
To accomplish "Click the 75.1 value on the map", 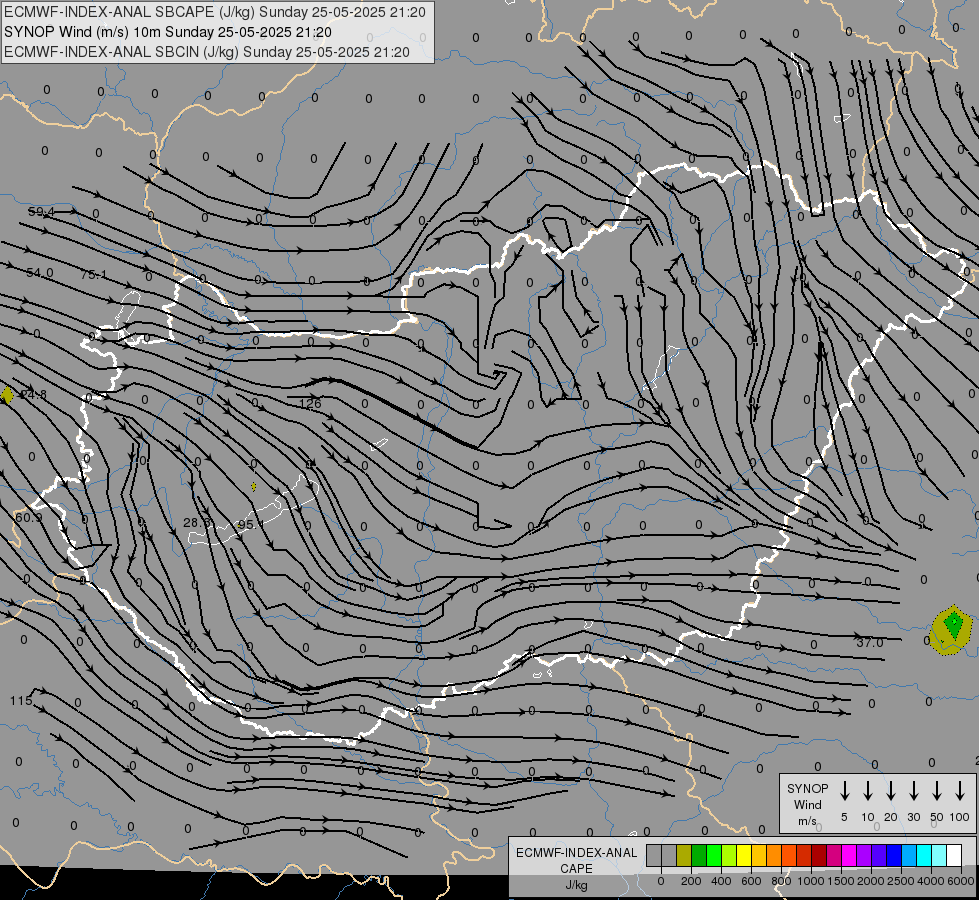I will tap(94, 275).
